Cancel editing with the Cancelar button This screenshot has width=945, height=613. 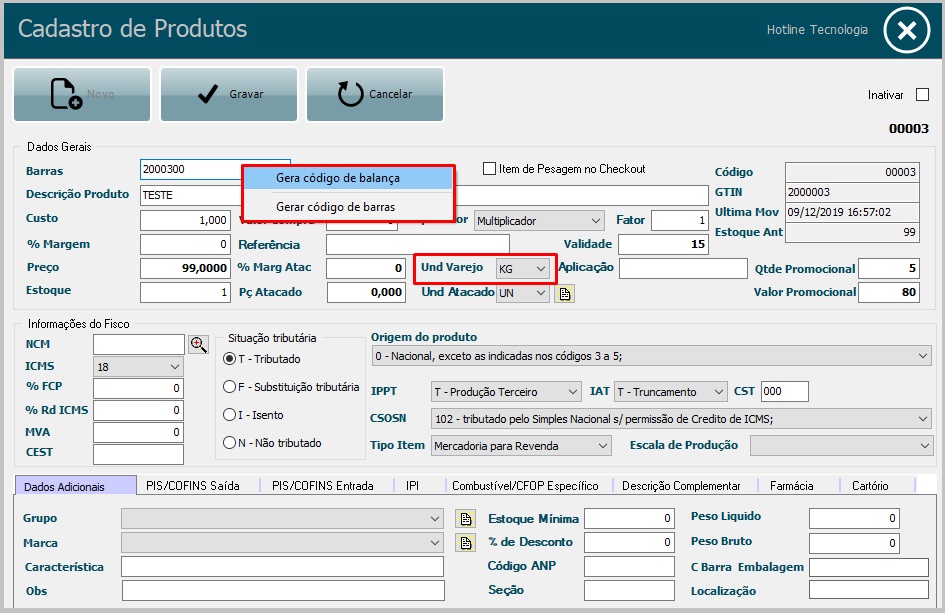[375, 94]
